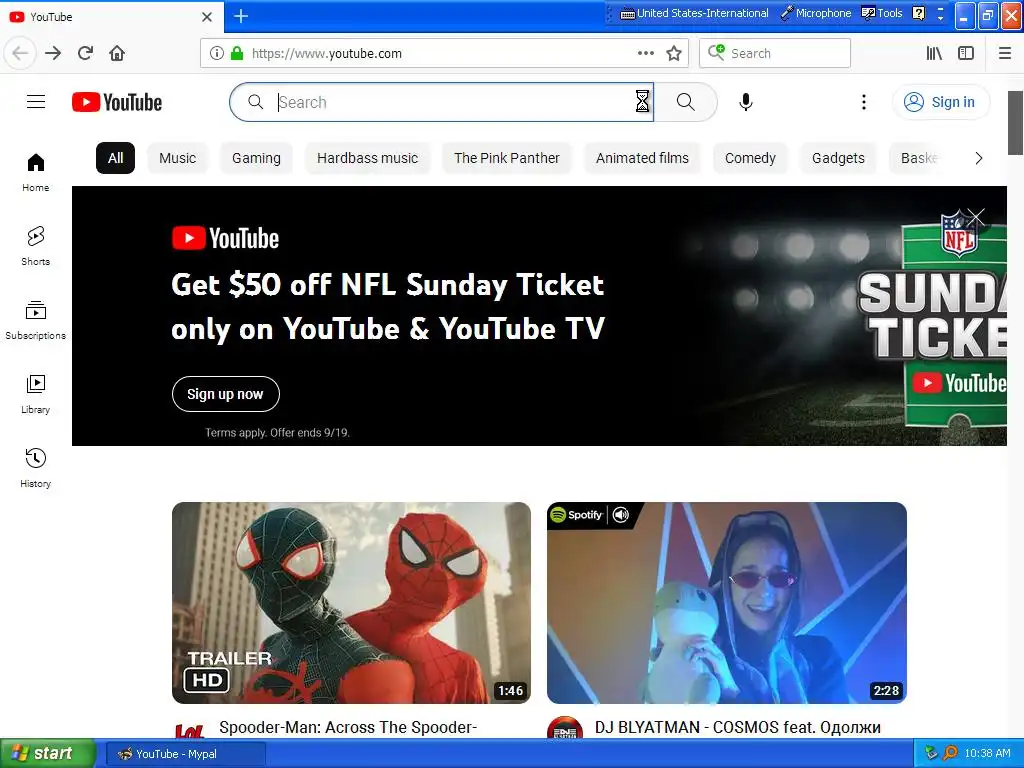Toggle Microphone in the language bar

[816, 13]
